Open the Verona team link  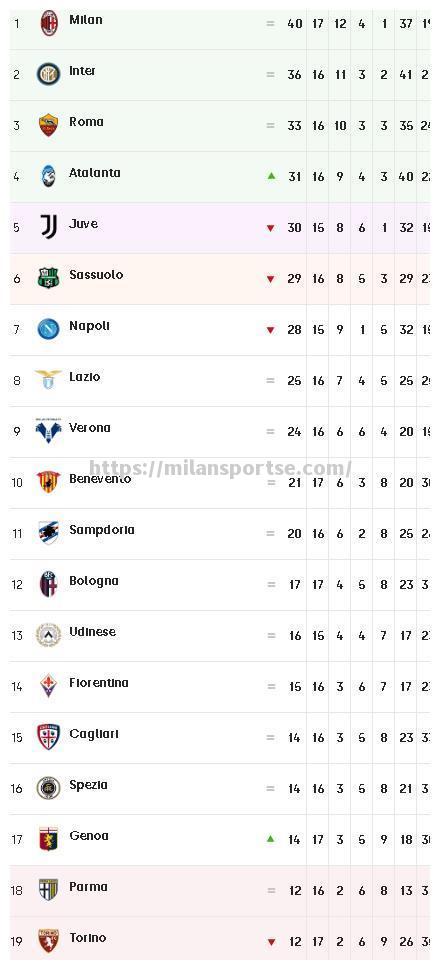[x=90, y=427]
